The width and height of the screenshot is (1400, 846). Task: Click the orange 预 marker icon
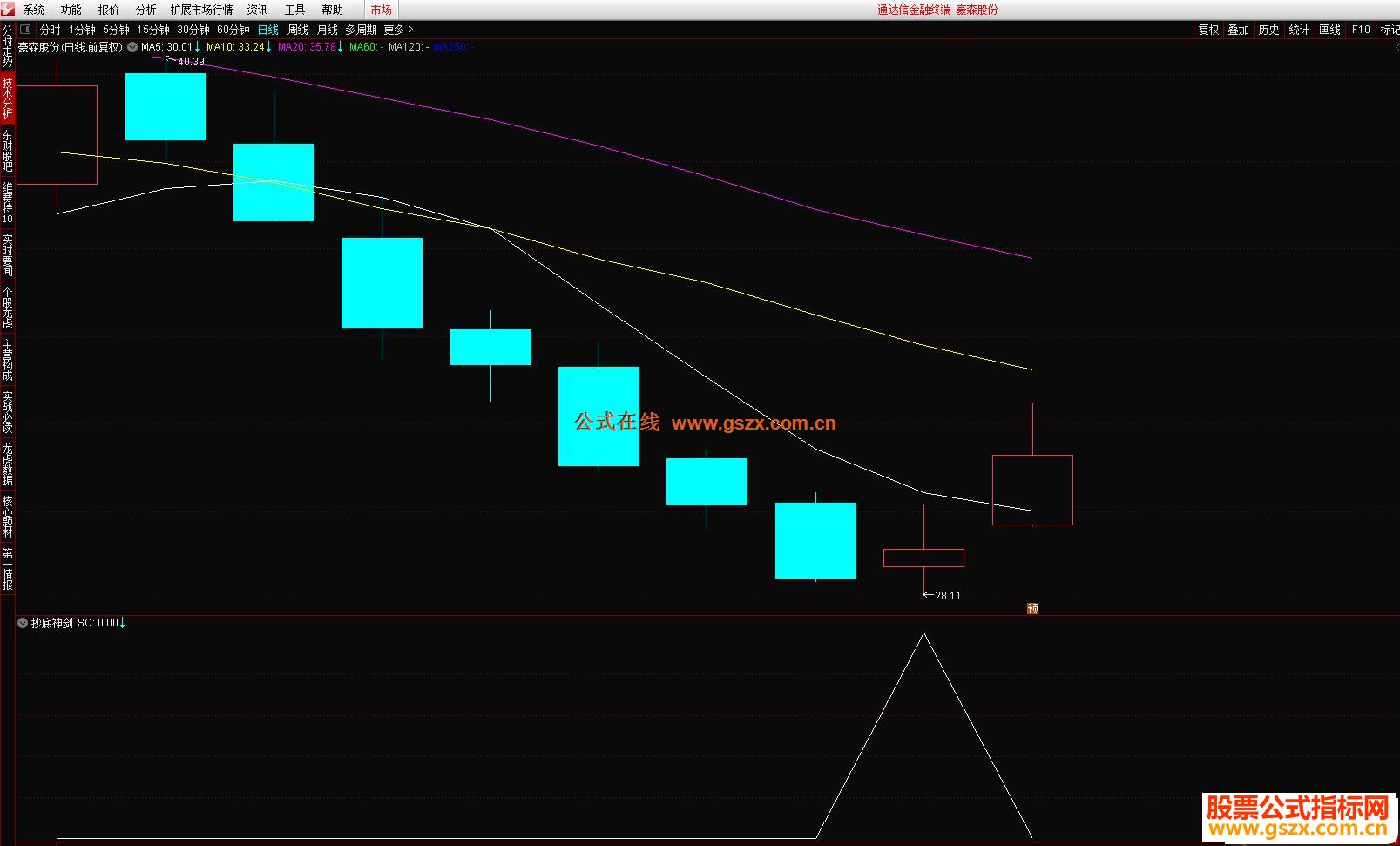[x=1032, y=608]
